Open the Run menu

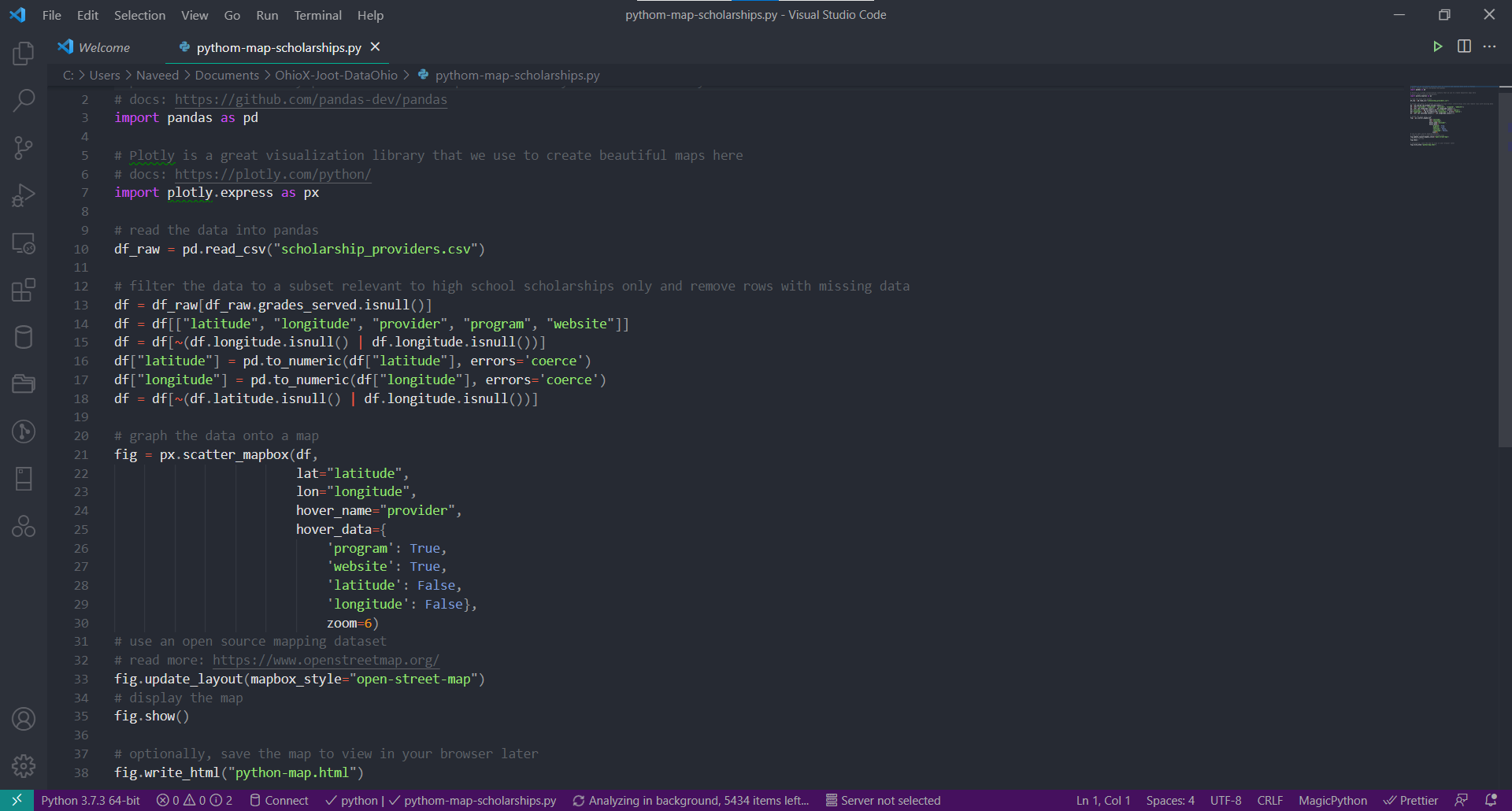[267, 15]
